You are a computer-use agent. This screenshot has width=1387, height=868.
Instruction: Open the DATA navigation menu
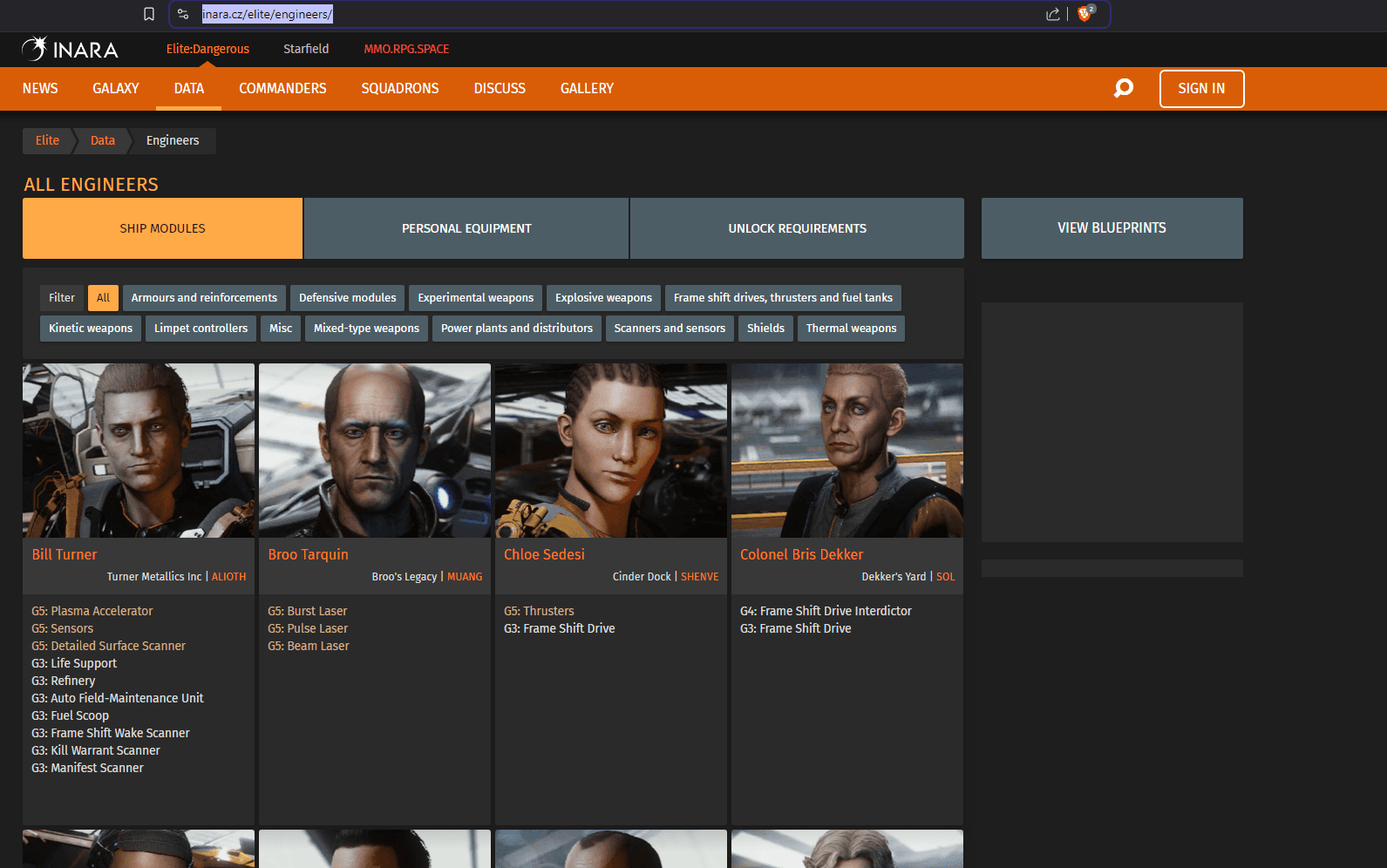(188, 89)
